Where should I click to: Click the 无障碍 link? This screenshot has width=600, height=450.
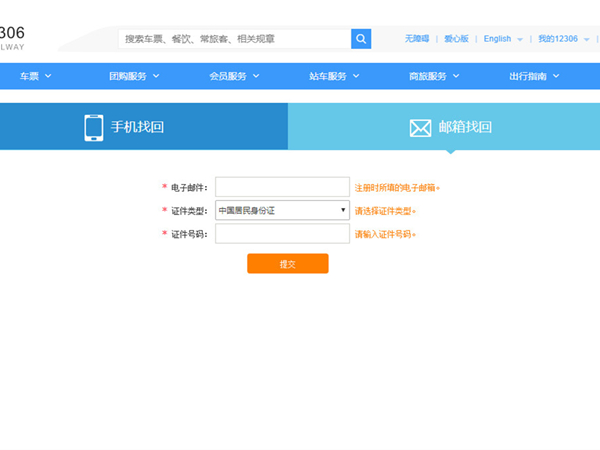[x=416, y=39]
